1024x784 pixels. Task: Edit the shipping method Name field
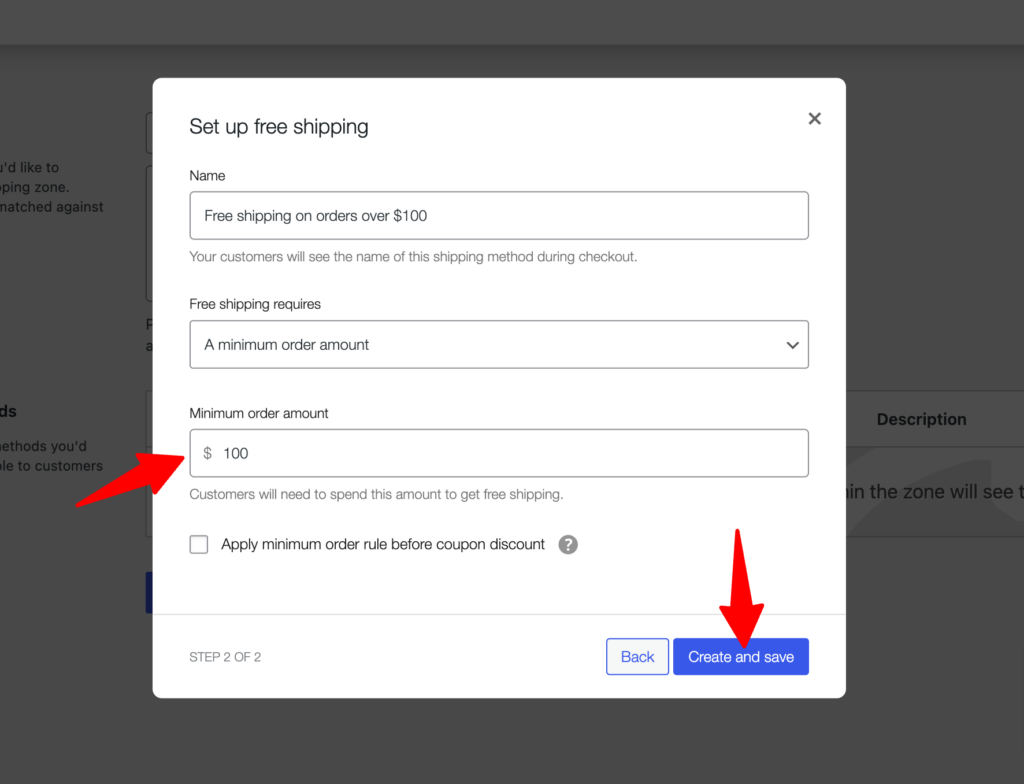(499, 215)
